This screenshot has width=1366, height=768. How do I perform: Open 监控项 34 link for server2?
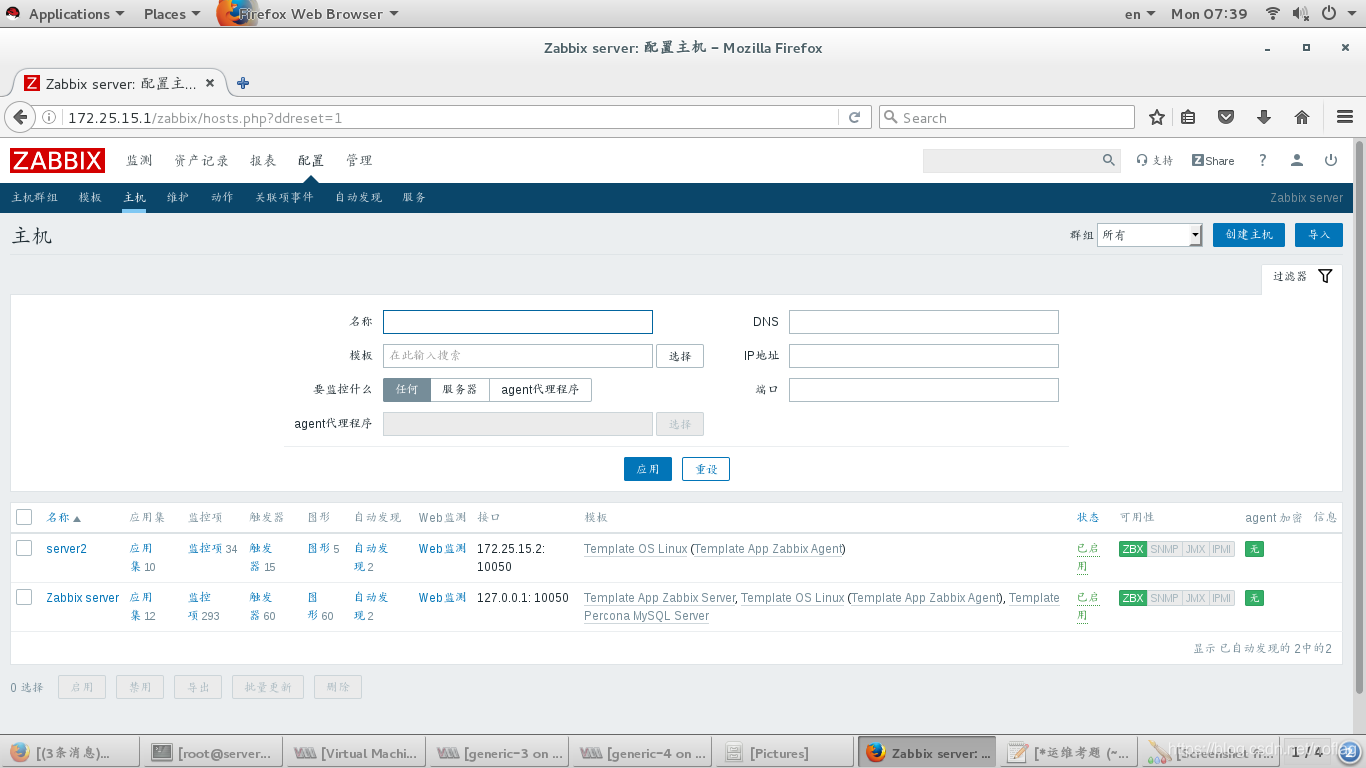pos(213,549)
